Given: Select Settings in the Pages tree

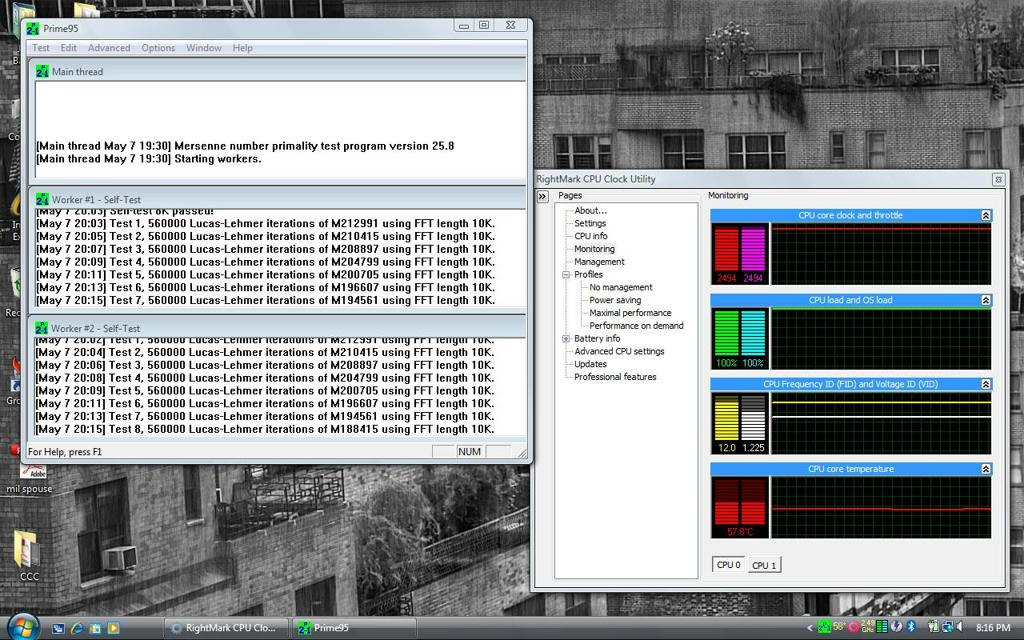Looking at the screenshot, I should click(590, 223).
